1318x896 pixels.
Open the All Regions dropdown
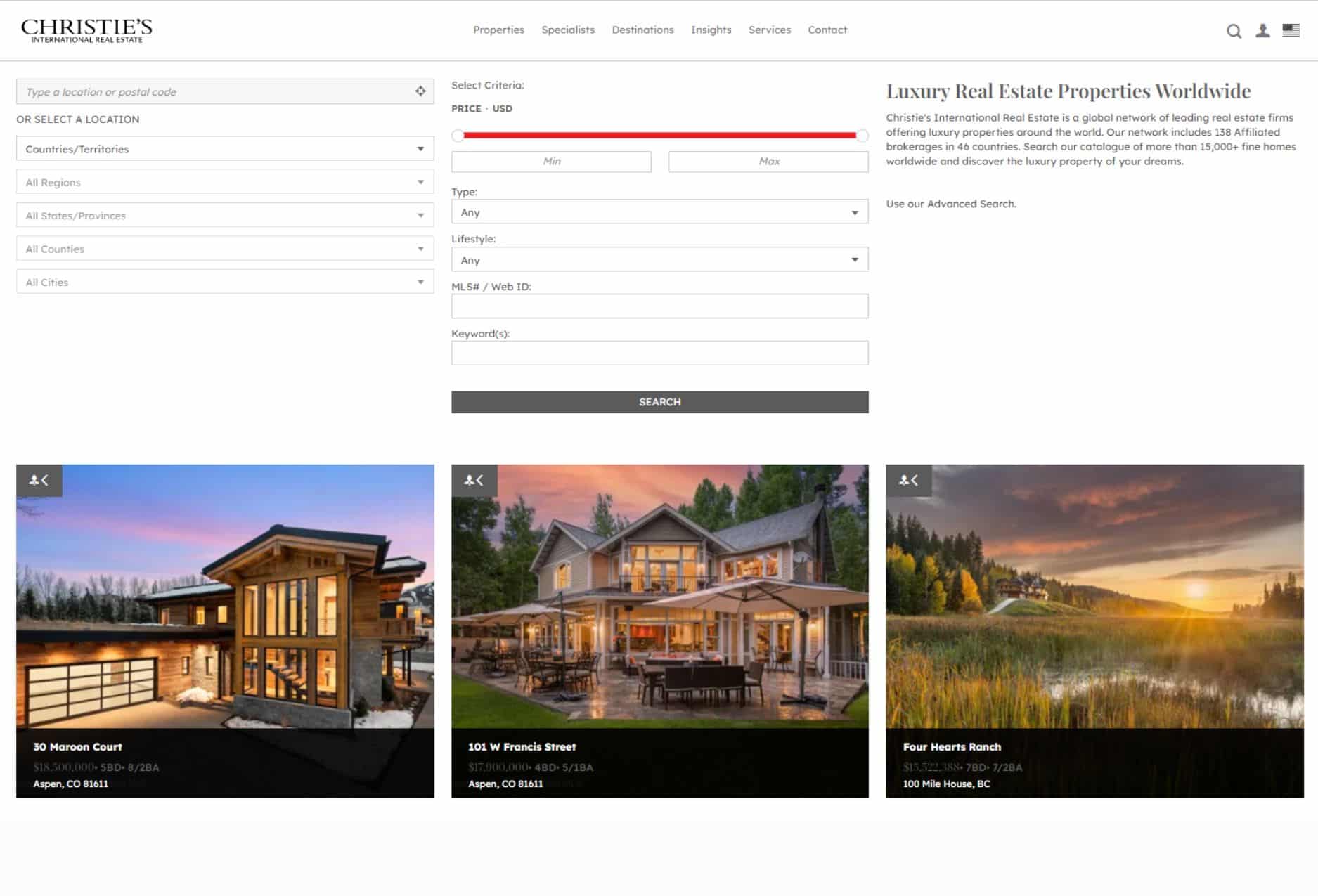[225, 183]
